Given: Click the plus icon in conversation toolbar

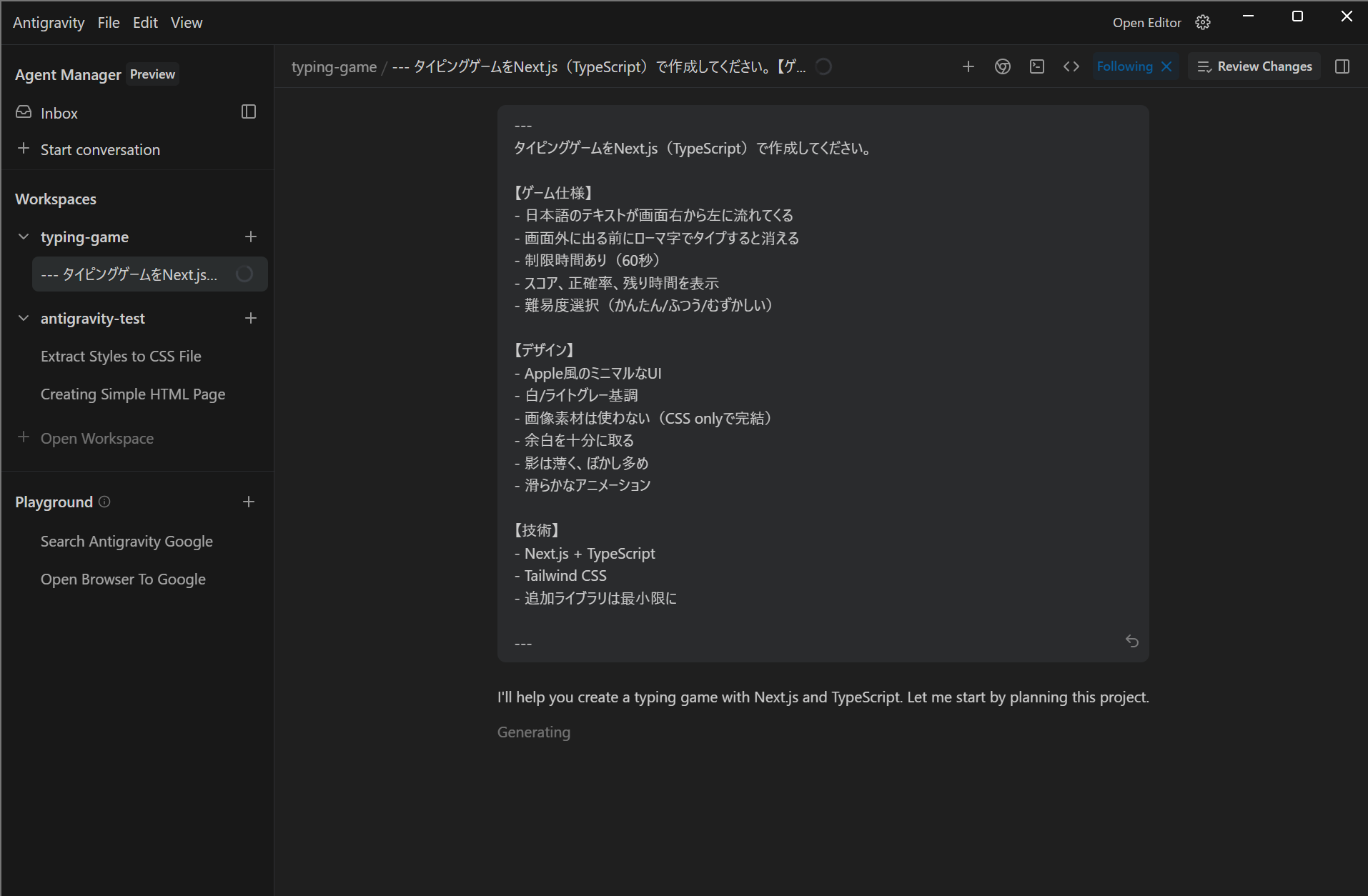Looking at the screenshot, I should [968, 66].
